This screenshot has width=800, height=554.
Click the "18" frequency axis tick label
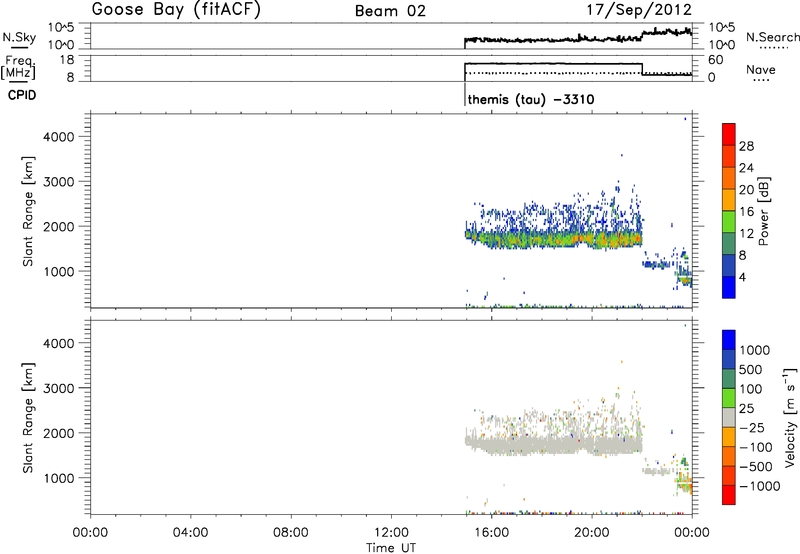coord(67,60)
